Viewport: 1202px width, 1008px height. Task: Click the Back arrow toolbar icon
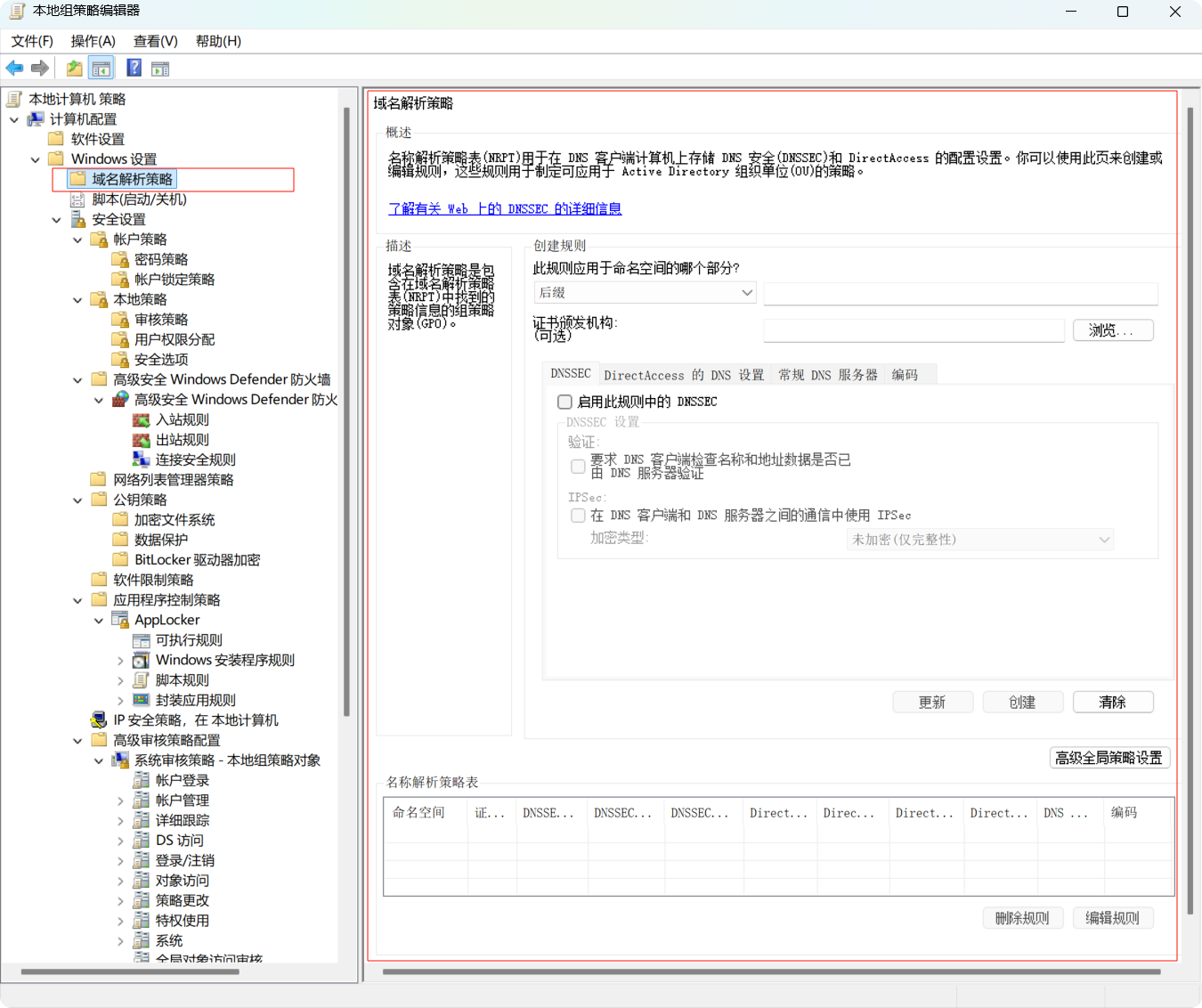pos(14,68)
